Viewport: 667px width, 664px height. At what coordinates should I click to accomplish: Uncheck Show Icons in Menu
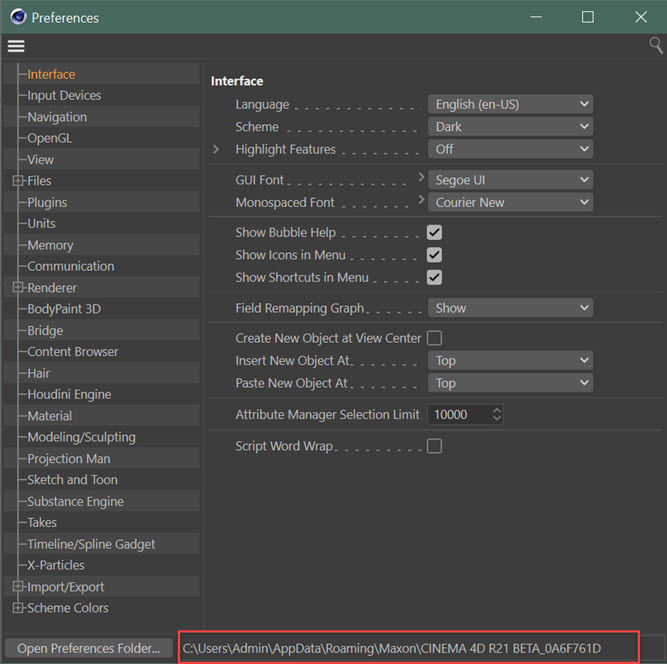434,255
